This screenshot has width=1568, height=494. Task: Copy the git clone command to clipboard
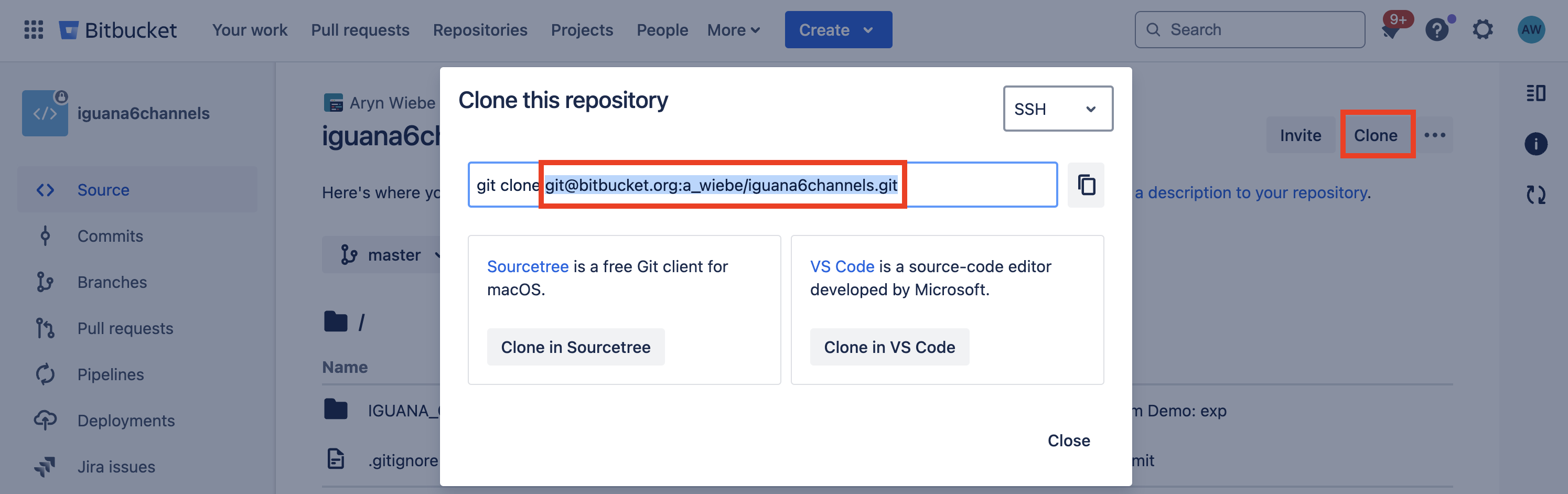click(x=1086, y=185)
